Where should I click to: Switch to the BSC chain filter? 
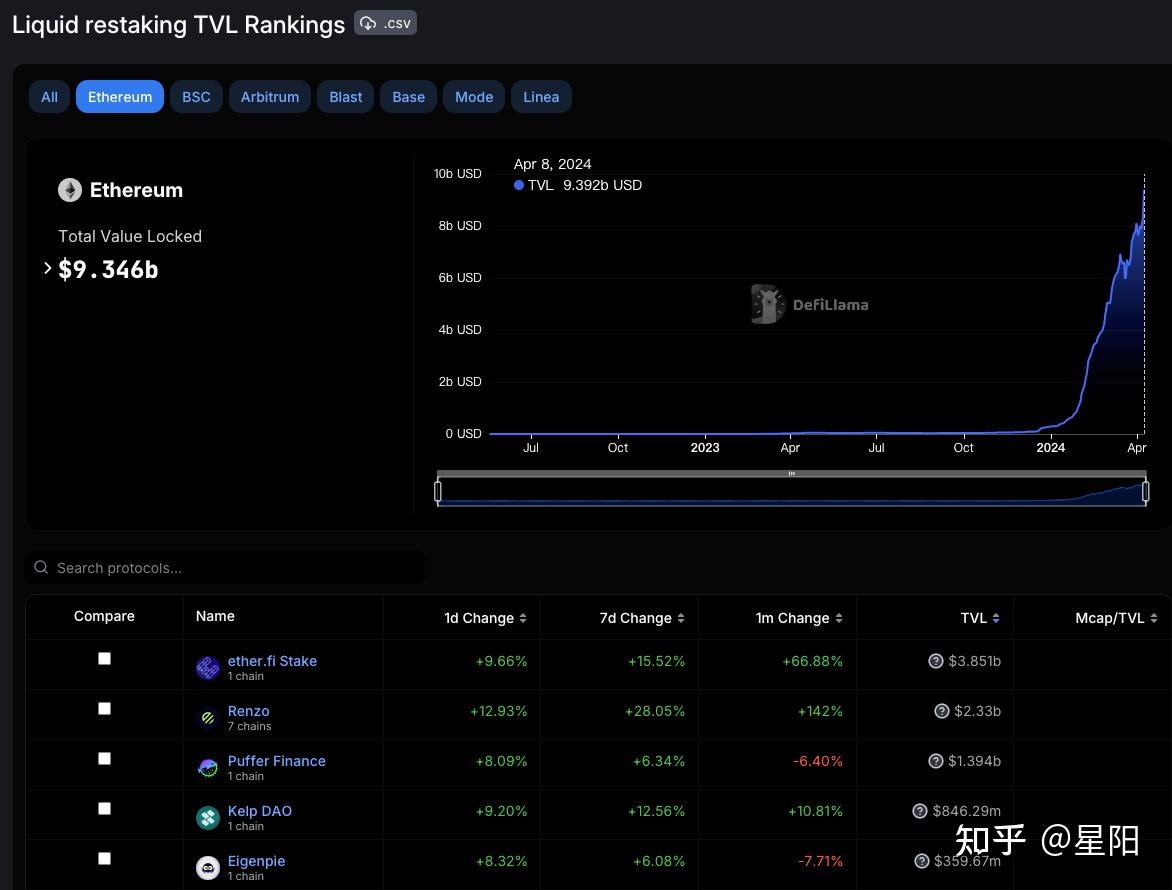point(196,97)
